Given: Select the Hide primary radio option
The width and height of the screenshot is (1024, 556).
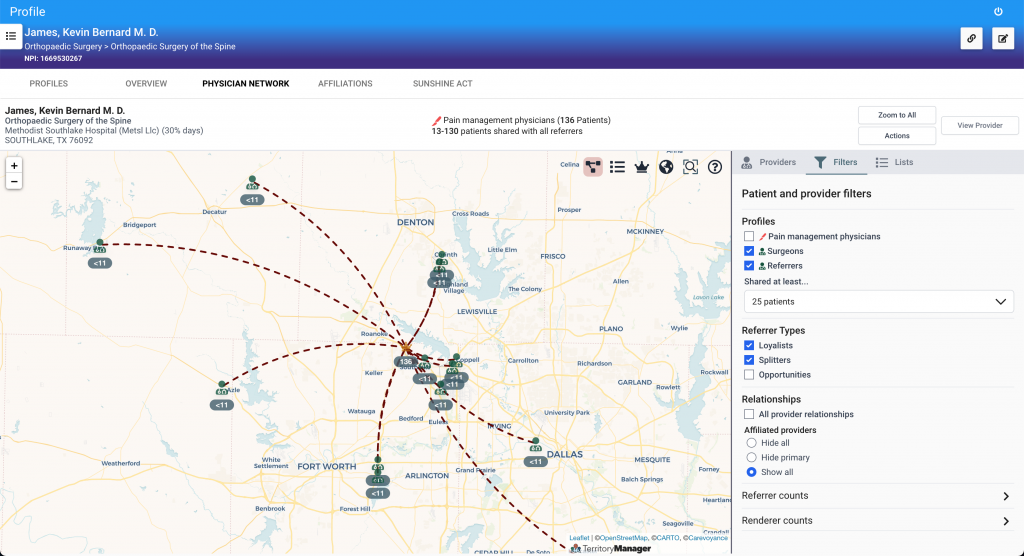Looking at the screenshot, I should click(x=752, y=457).
